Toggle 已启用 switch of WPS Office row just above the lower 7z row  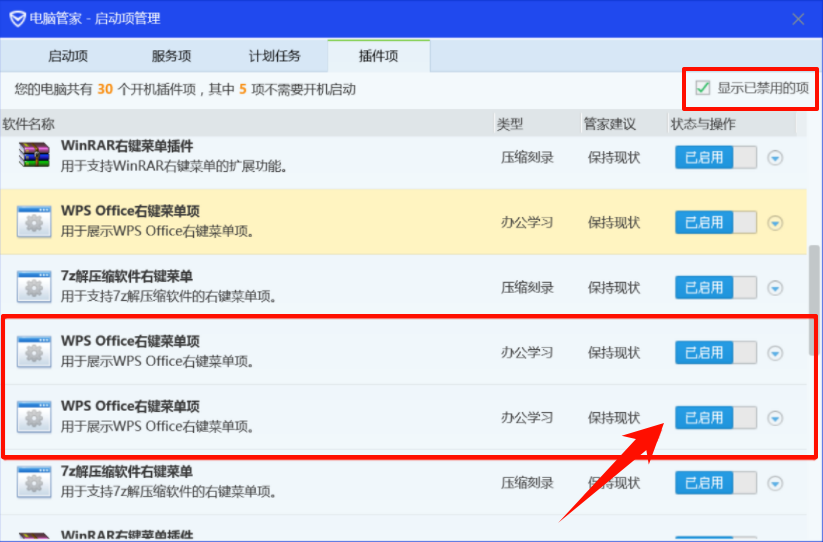click(x=715, y=418)
